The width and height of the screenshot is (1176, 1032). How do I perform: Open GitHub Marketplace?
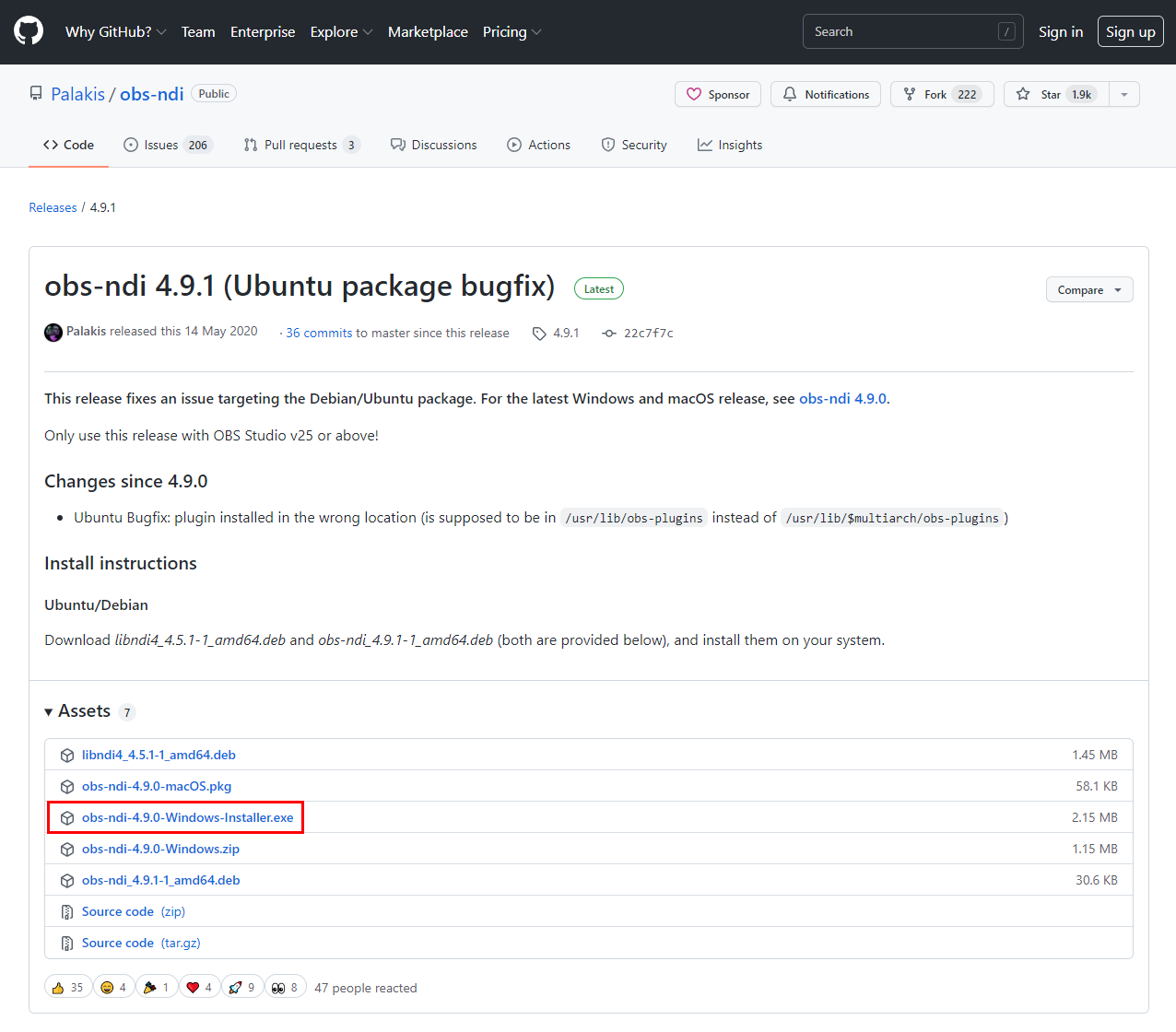click(x=428, y=31)
